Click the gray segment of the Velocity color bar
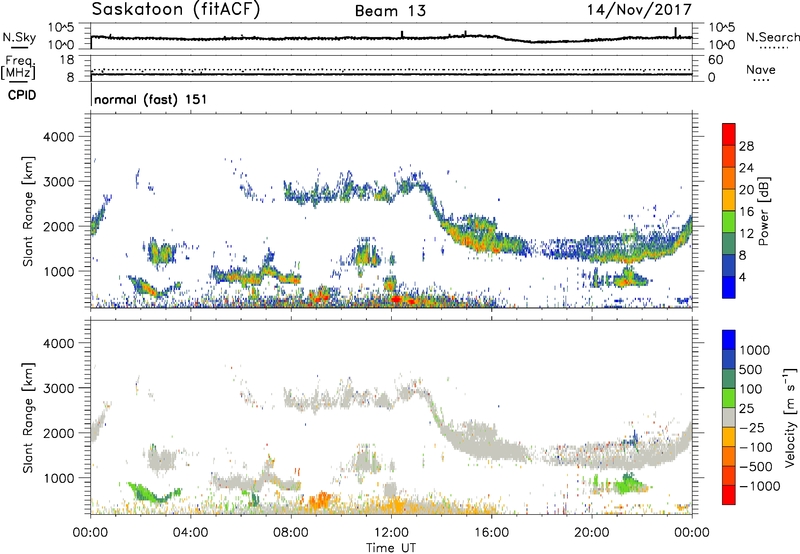Screen dimensions: 800x554 [729, 418]
